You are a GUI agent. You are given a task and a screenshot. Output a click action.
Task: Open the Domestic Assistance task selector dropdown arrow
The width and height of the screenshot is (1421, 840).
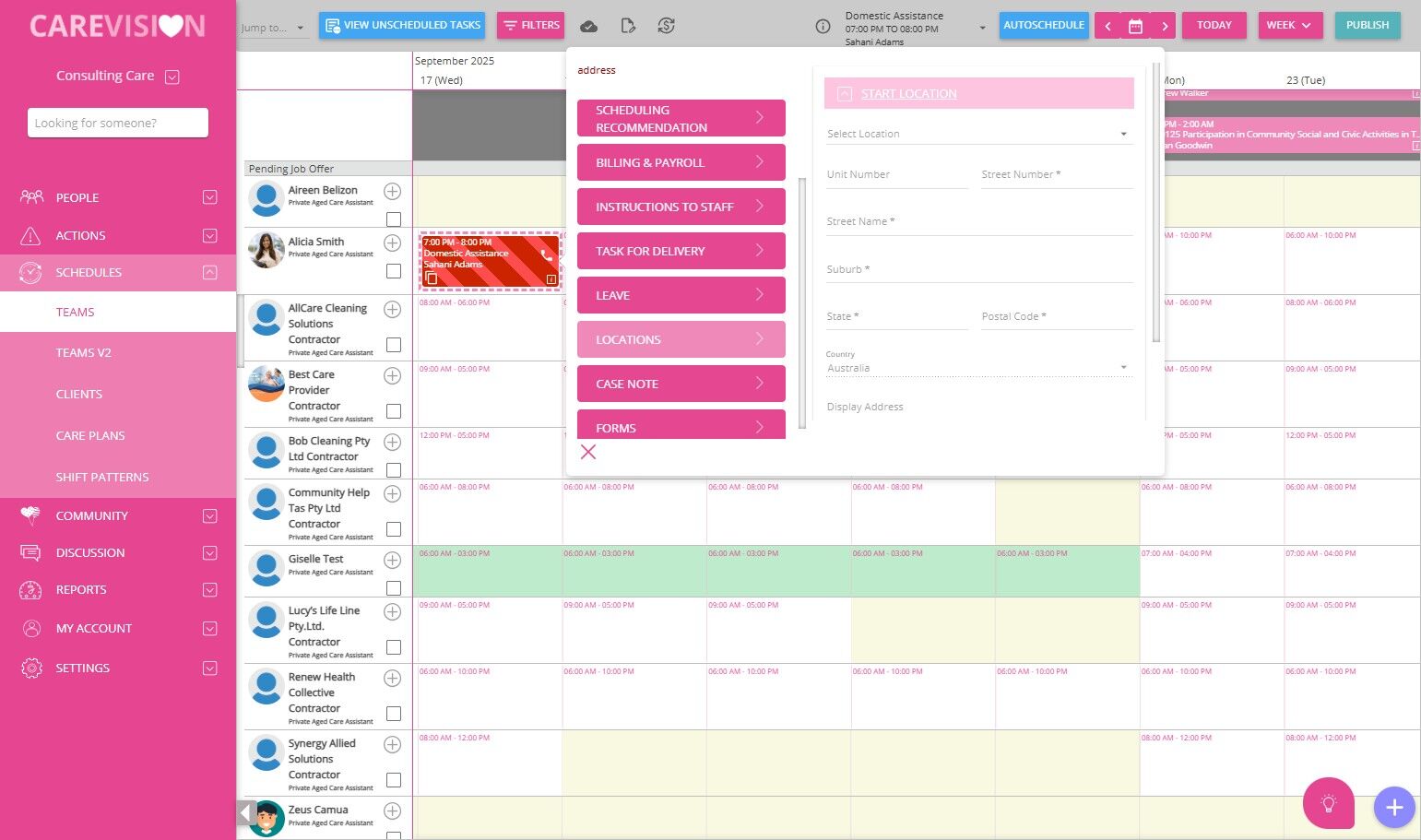coord(982,28)
